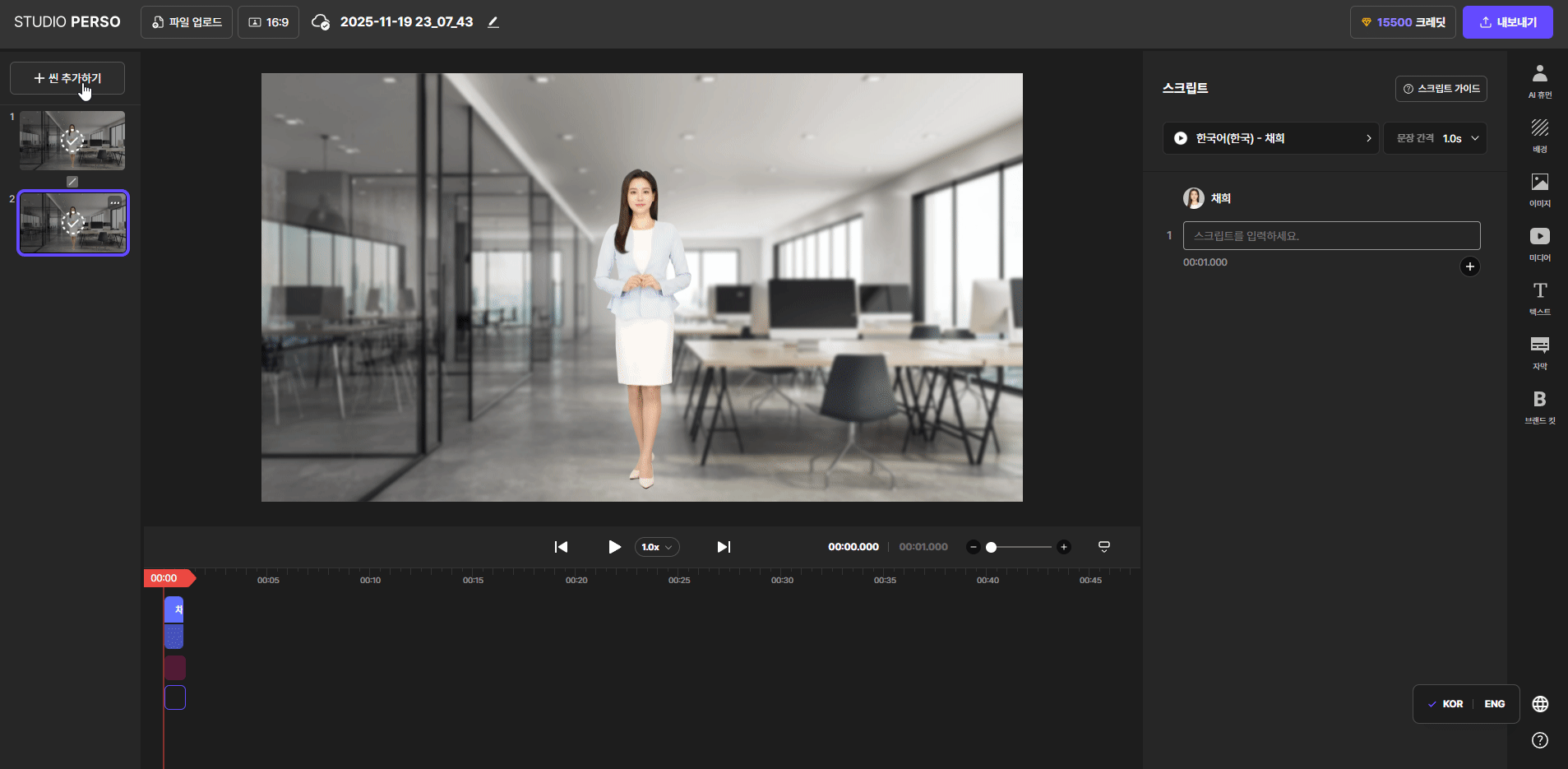Click the export button
The height and width of the screenshot is (769, 1568).
click(1507, 22)
